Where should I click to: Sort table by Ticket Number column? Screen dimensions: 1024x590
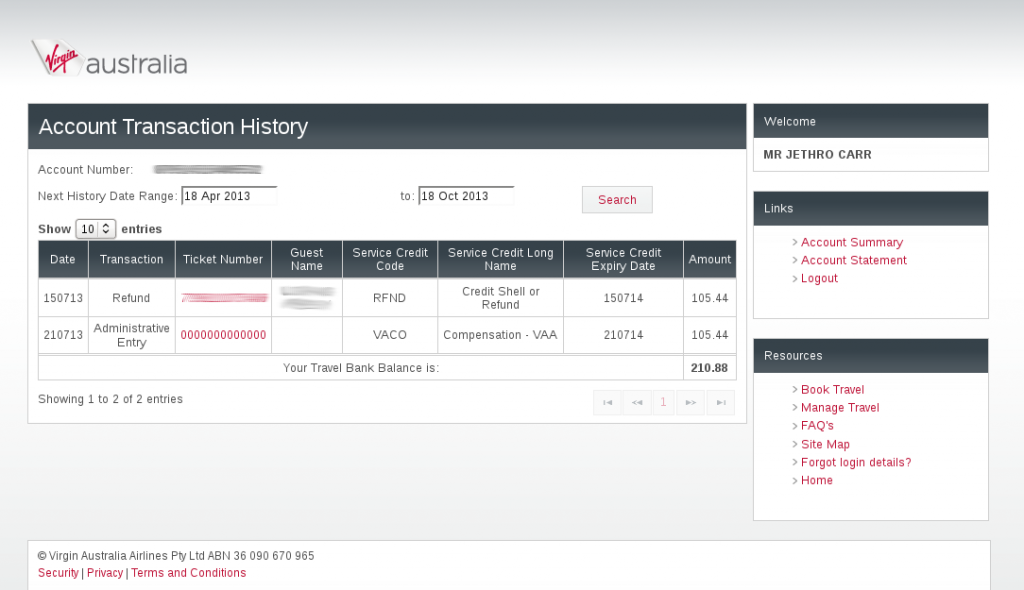click(x=223, y=259)
